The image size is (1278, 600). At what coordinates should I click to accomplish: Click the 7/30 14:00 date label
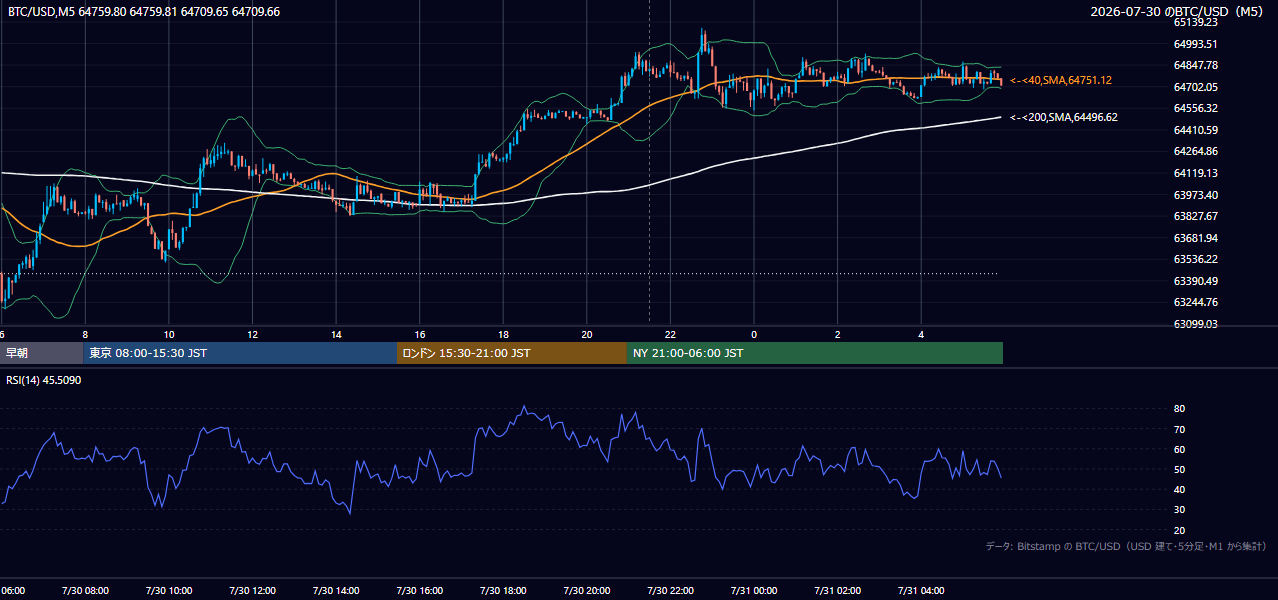[x=336, y=591]
